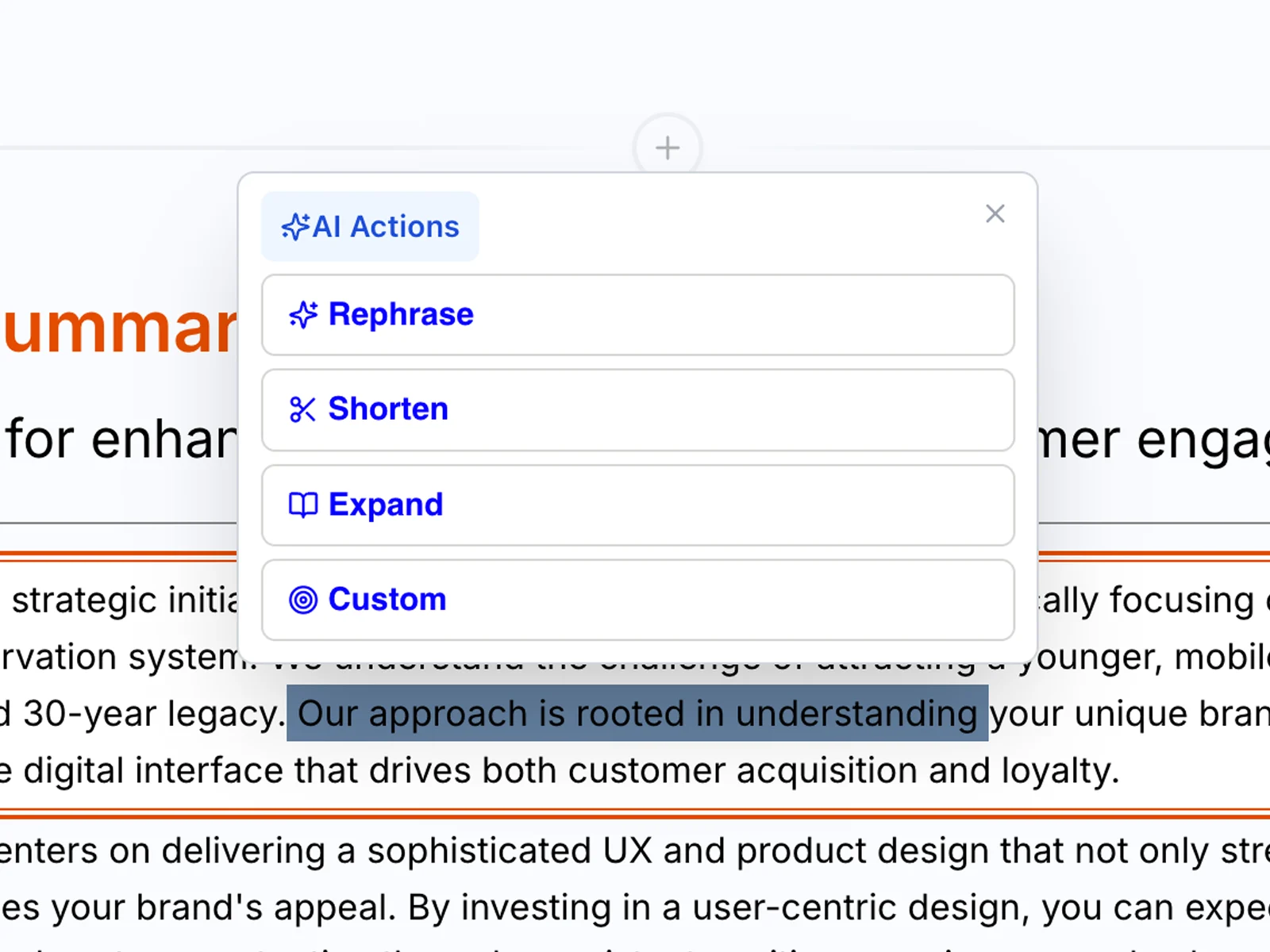Click the open book icon on Expand
The image size is (1270, 952).
point(302,505)
